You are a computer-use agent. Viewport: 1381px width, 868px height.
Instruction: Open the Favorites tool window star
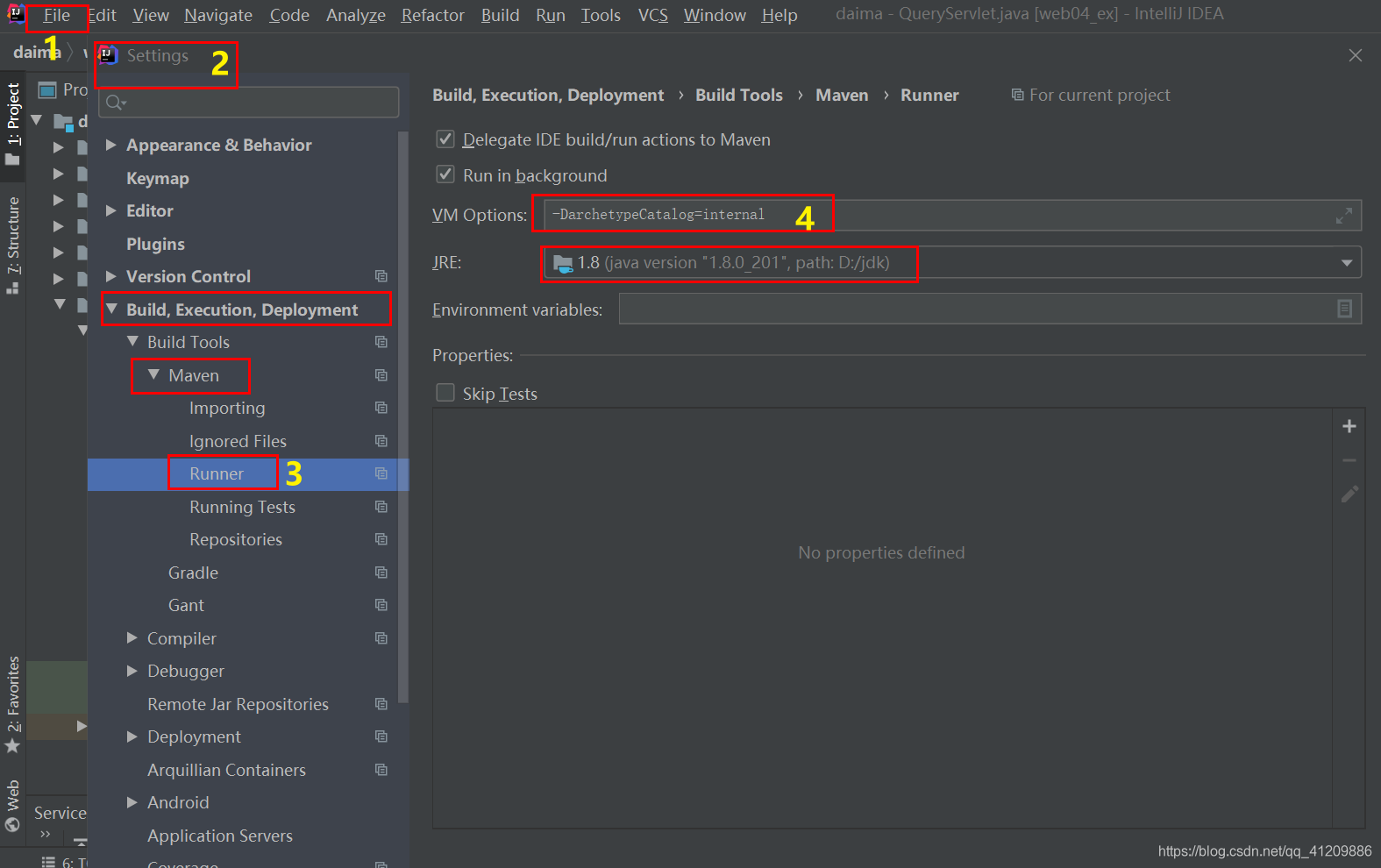(x=12, y=747)
